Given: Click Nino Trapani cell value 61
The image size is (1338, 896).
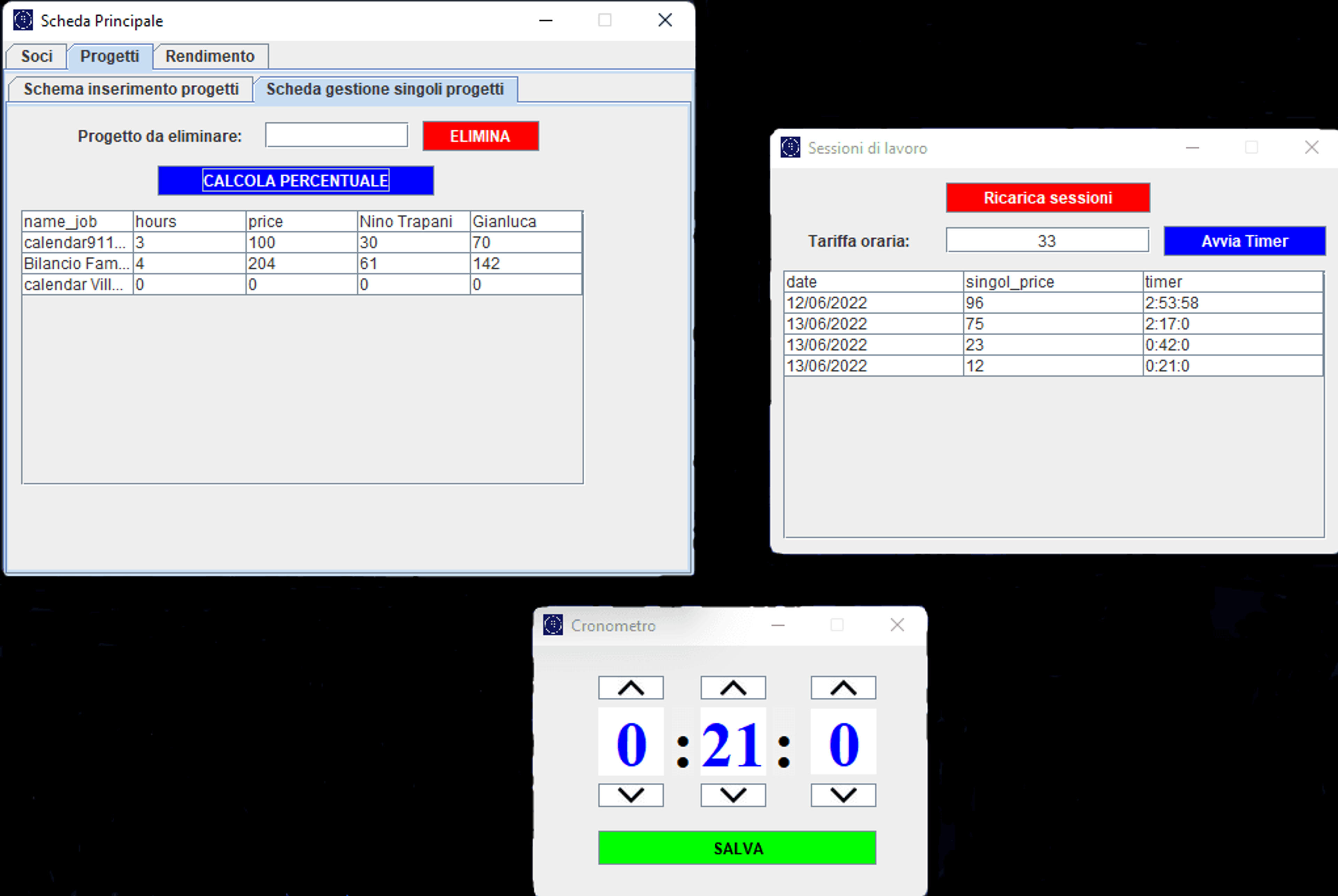Looking at the screenshot, I should (414, 263).
